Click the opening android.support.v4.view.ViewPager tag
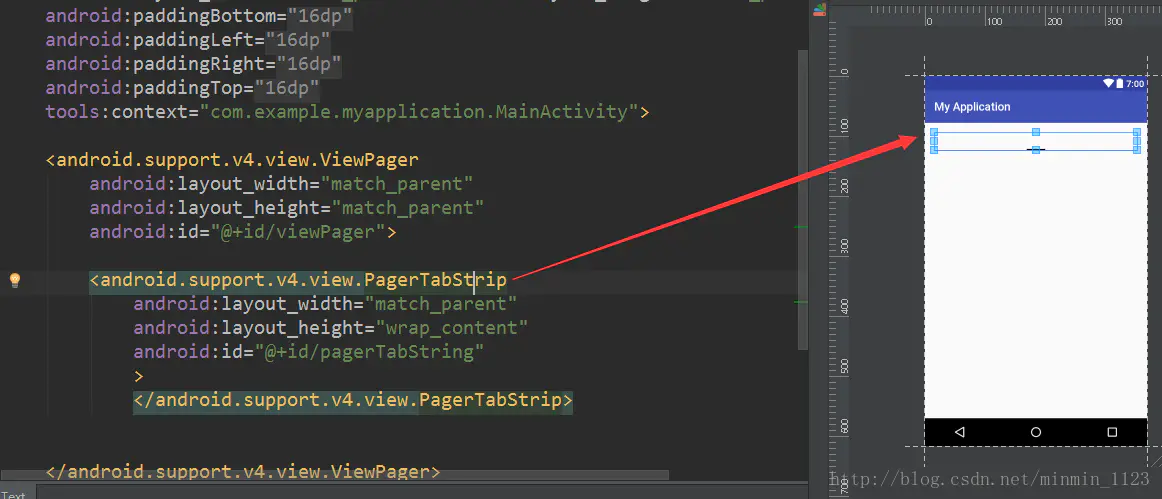 pos(232,159)
